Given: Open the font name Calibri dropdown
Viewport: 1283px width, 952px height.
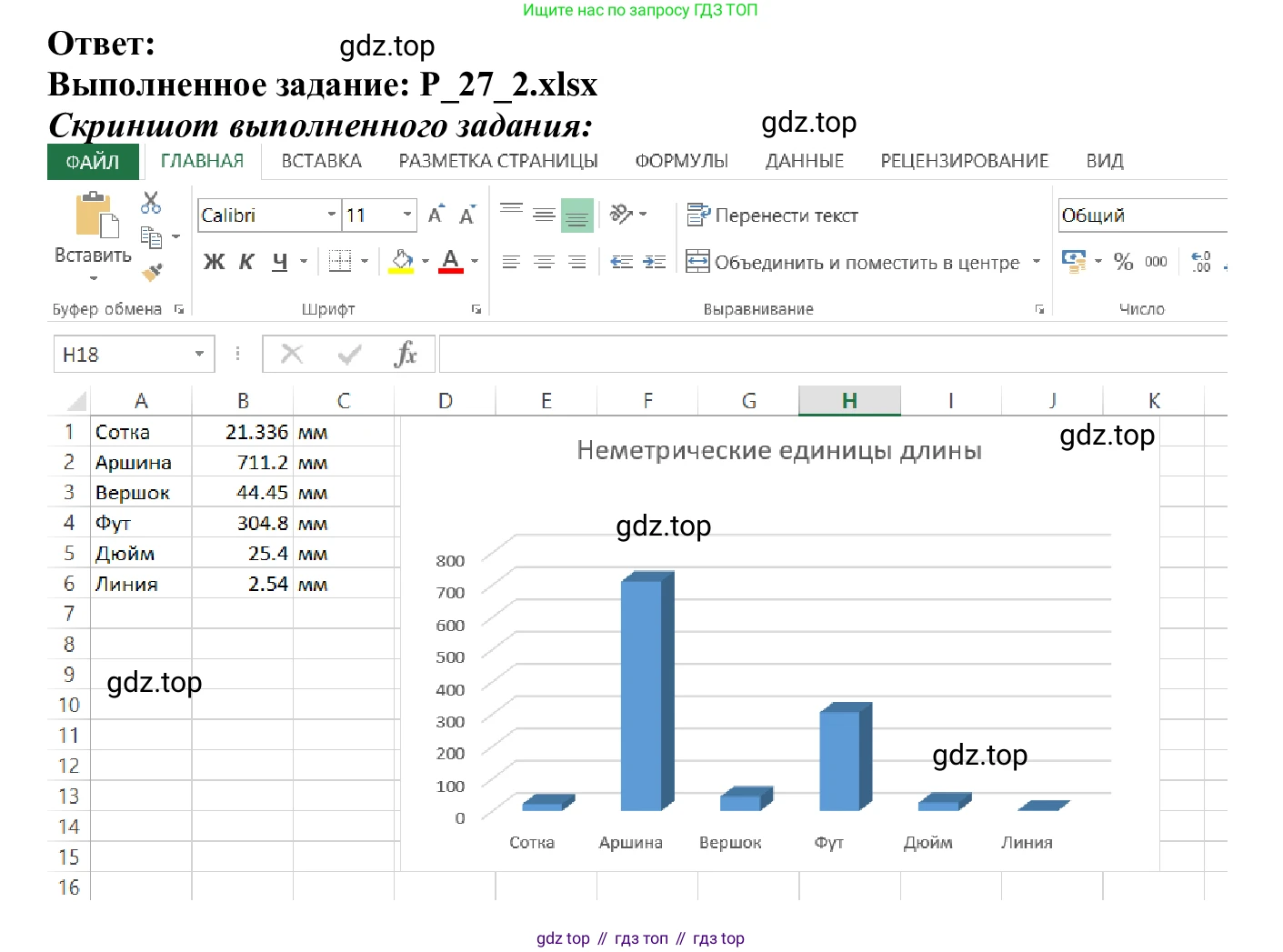Looking at the screenshot, I should coord(331,215).
